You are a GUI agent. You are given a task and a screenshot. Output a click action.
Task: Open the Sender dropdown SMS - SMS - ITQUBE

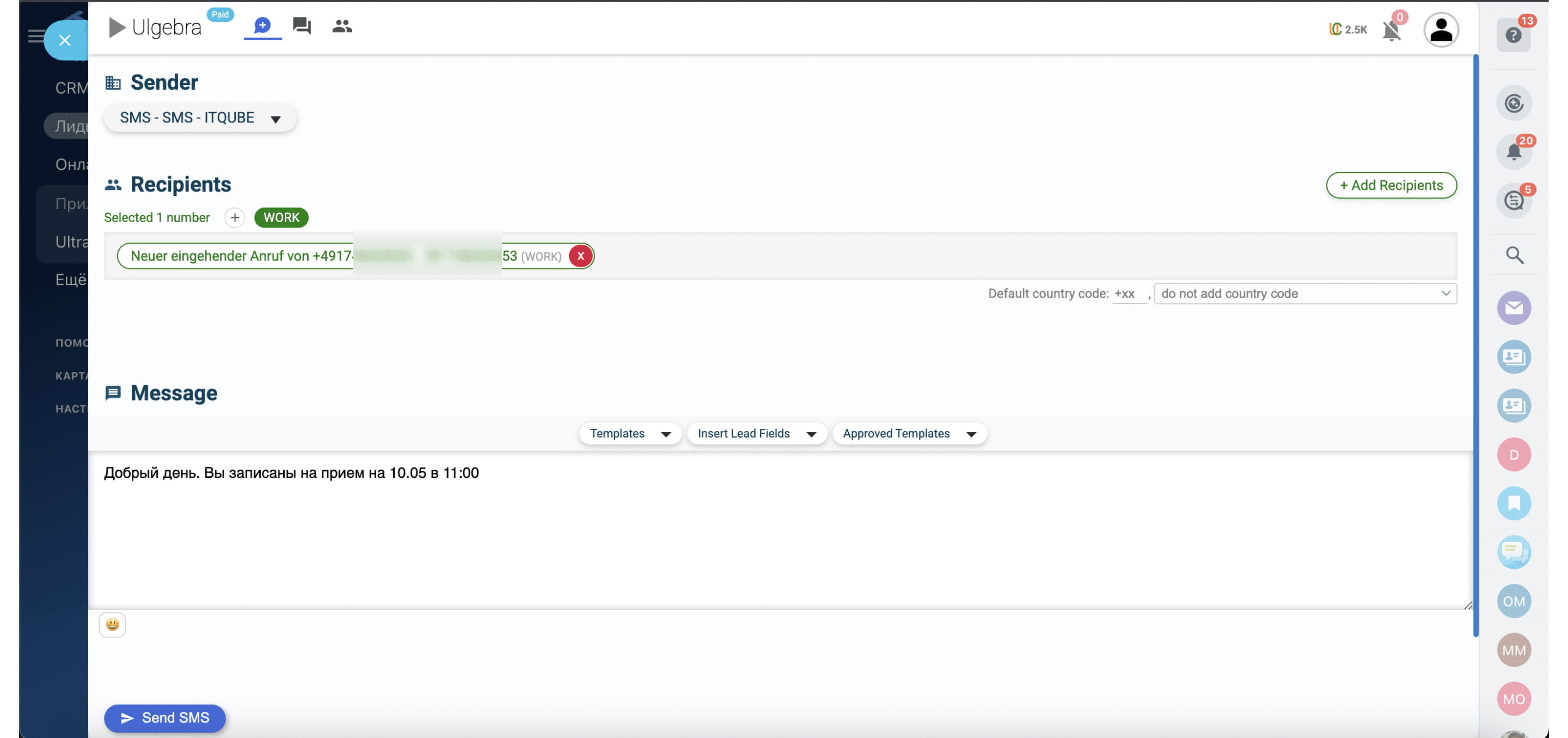point(200,117)
